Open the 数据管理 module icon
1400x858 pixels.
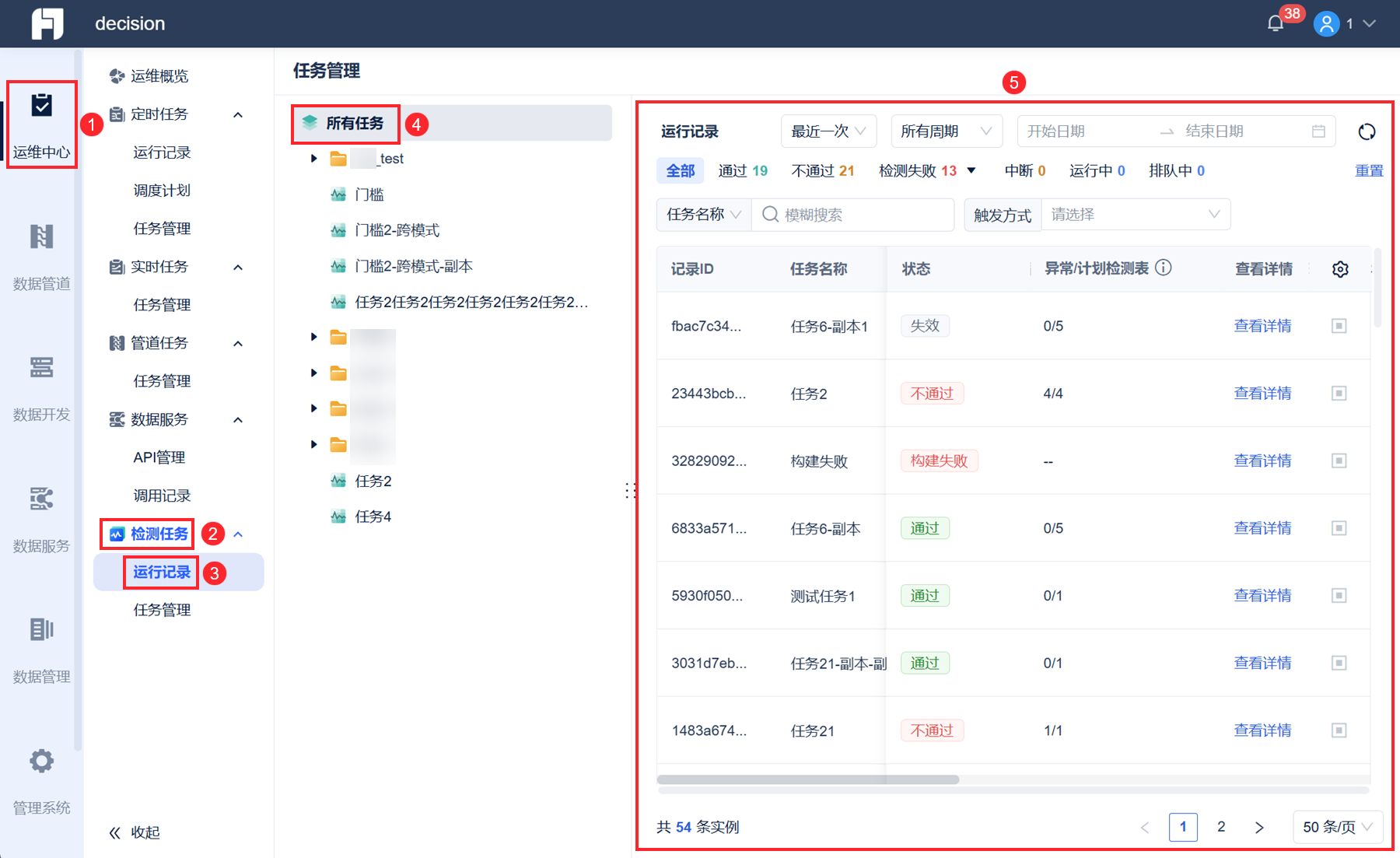(x=42, y=629)
